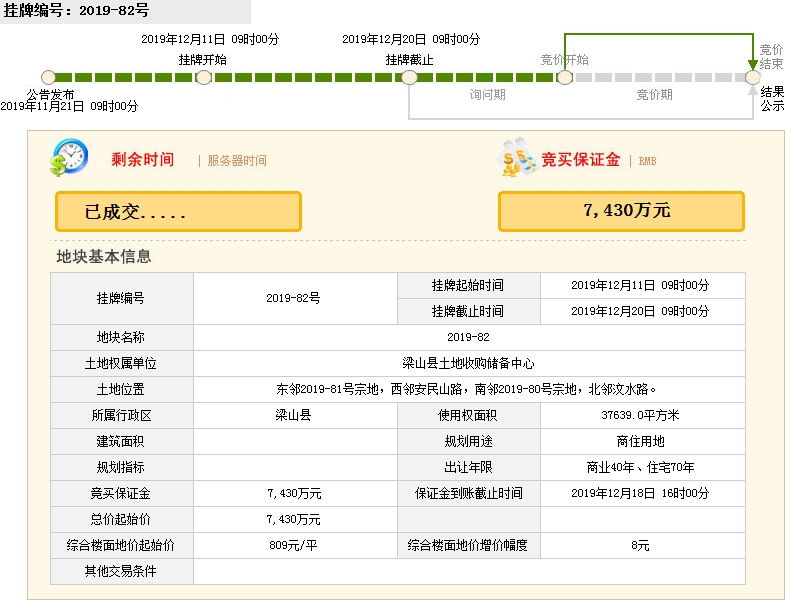Viewport: 803px width, 605px height.
Task: Click the clock with dollar sign icon
Action: 69,157
